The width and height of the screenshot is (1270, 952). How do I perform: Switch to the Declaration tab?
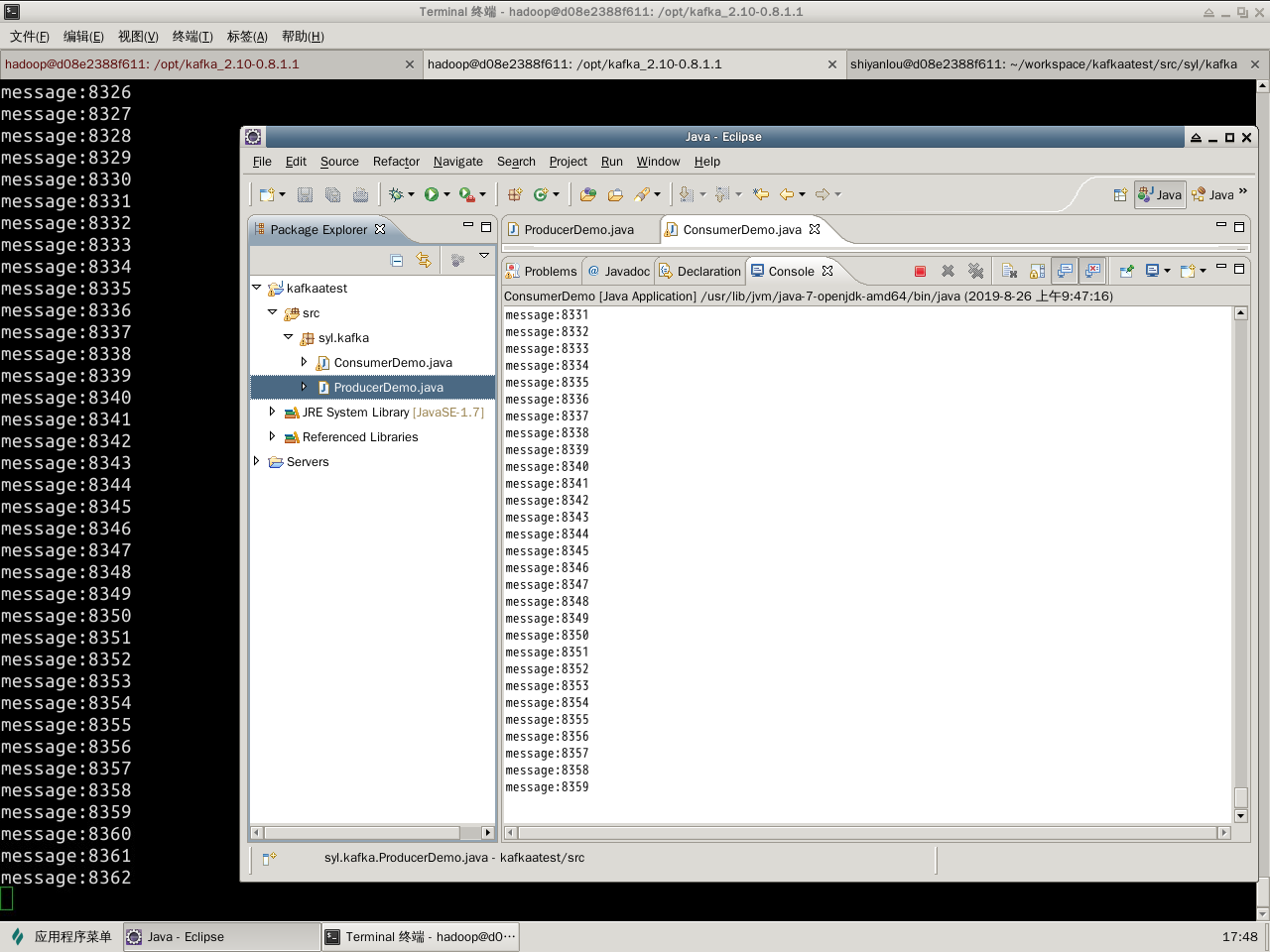coord(699,271)
